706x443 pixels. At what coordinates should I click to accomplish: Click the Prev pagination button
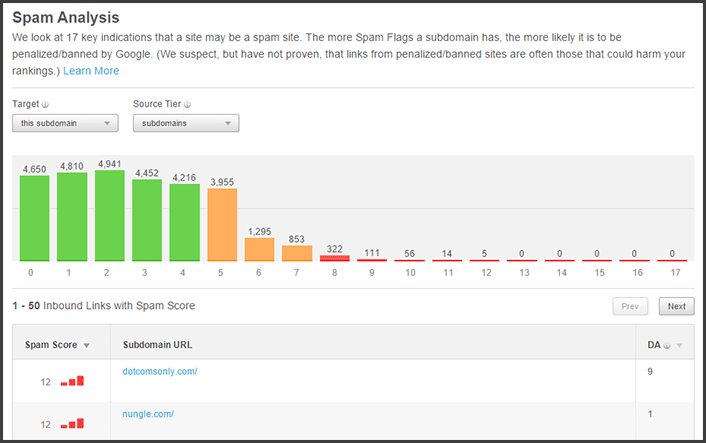pyautogui.click(x=631, y=307)
